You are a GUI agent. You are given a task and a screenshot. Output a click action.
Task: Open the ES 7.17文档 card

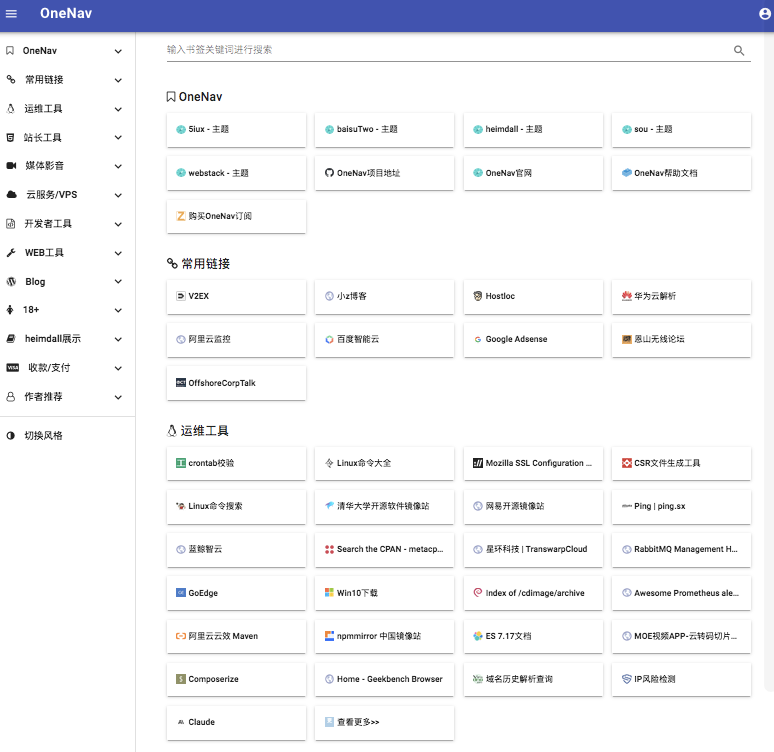(533, 636)
